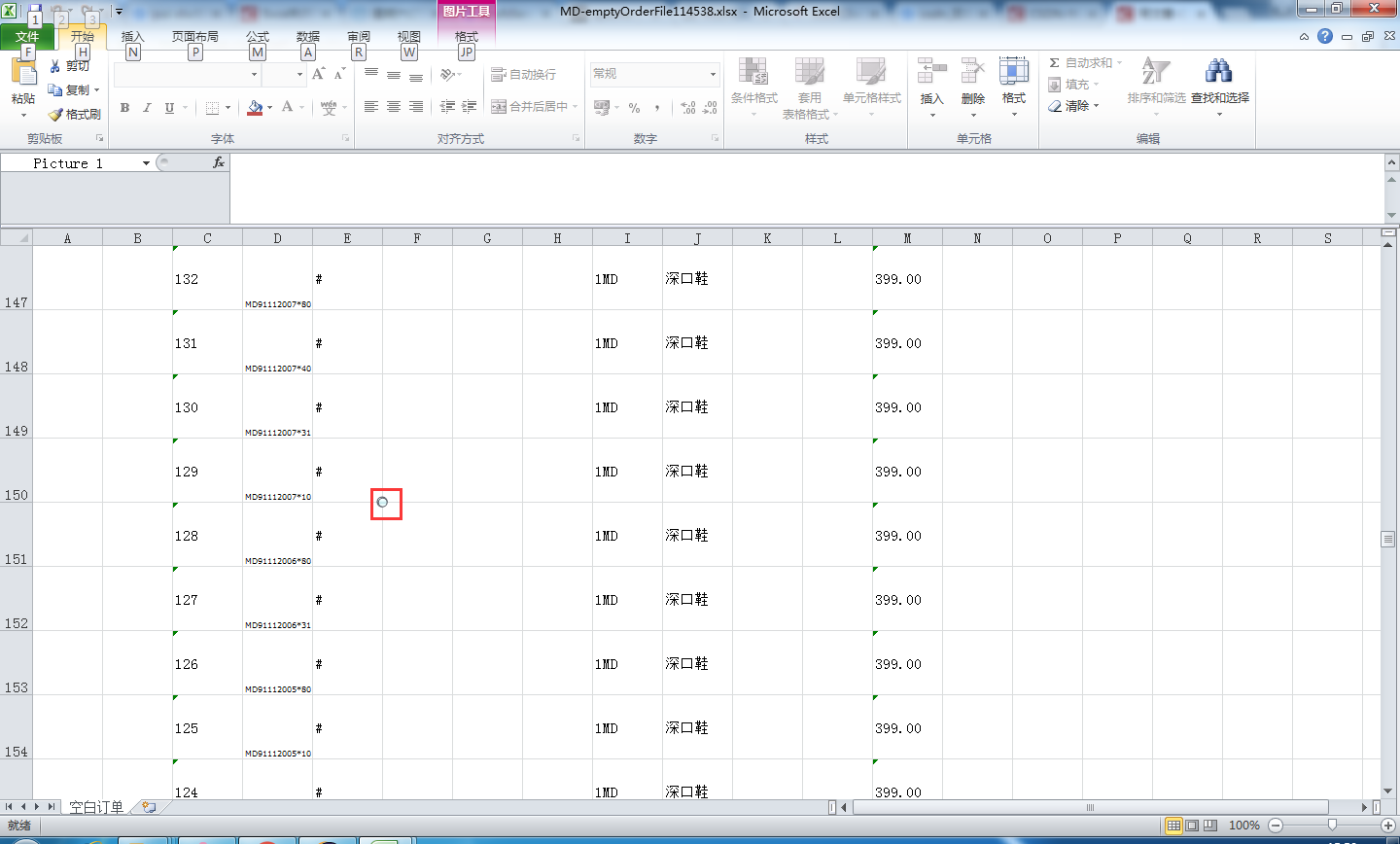Image resolution: width=1400 pixels, height=844 pixels.
Task: Decrease font size with the small A icon
Action: 339,74
